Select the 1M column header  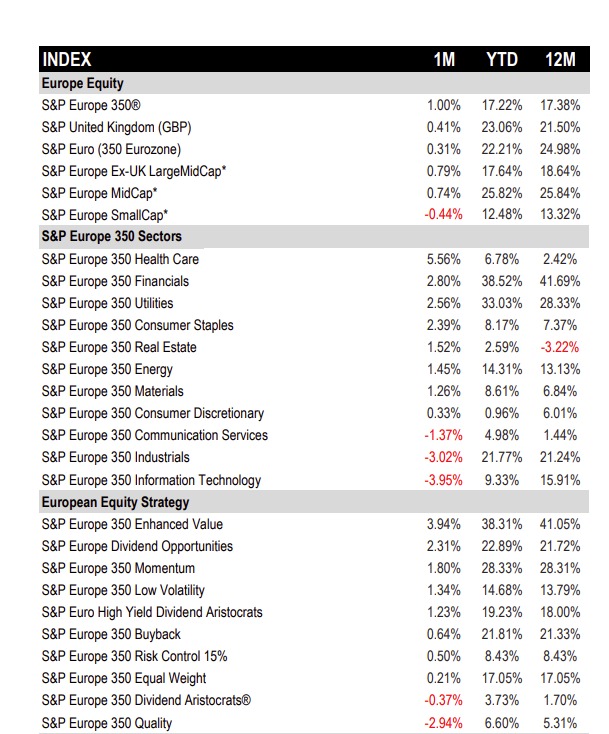pyautogui.click(x=444, y=60)
